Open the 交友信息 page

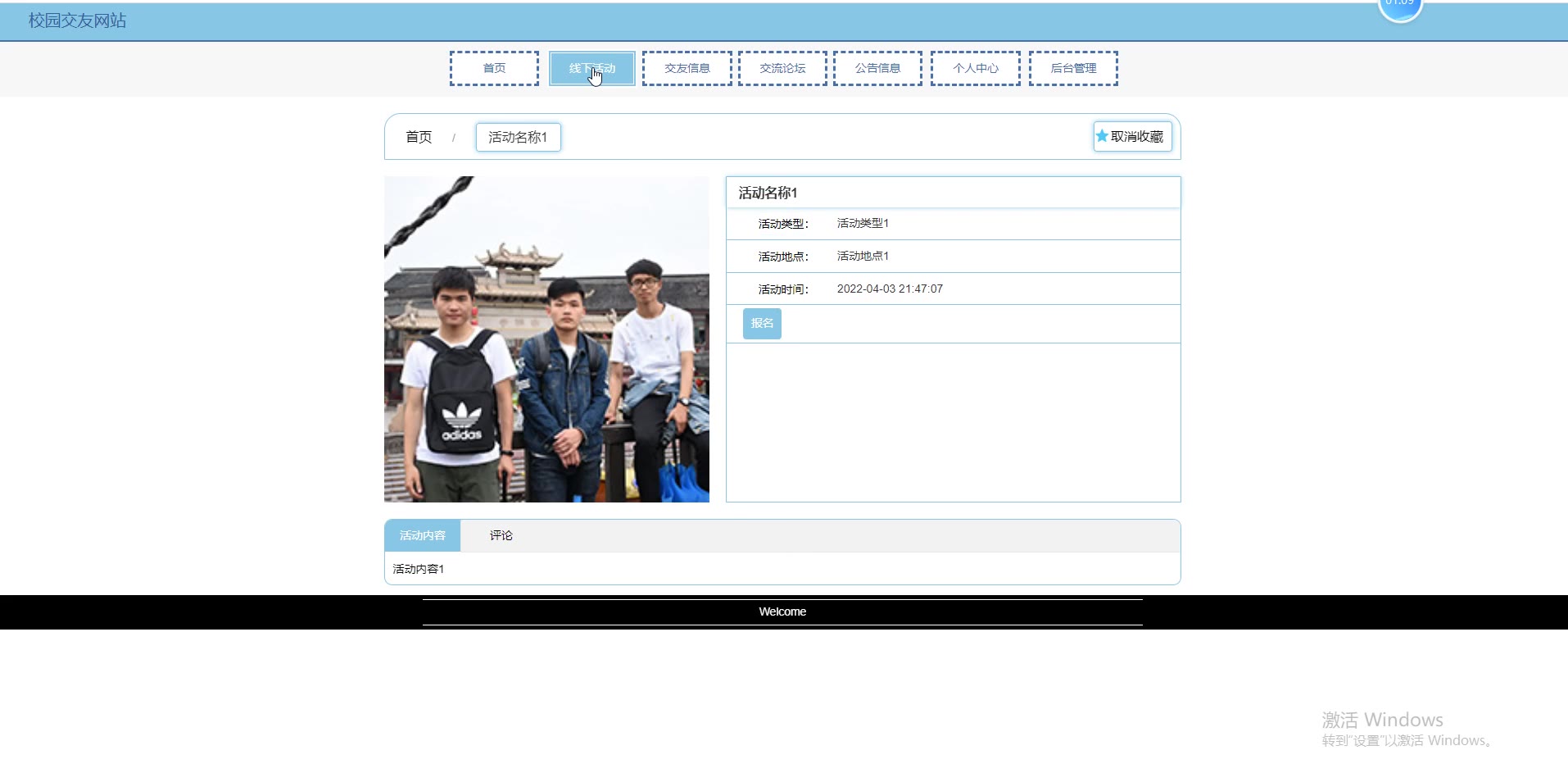tap(687, 68)
